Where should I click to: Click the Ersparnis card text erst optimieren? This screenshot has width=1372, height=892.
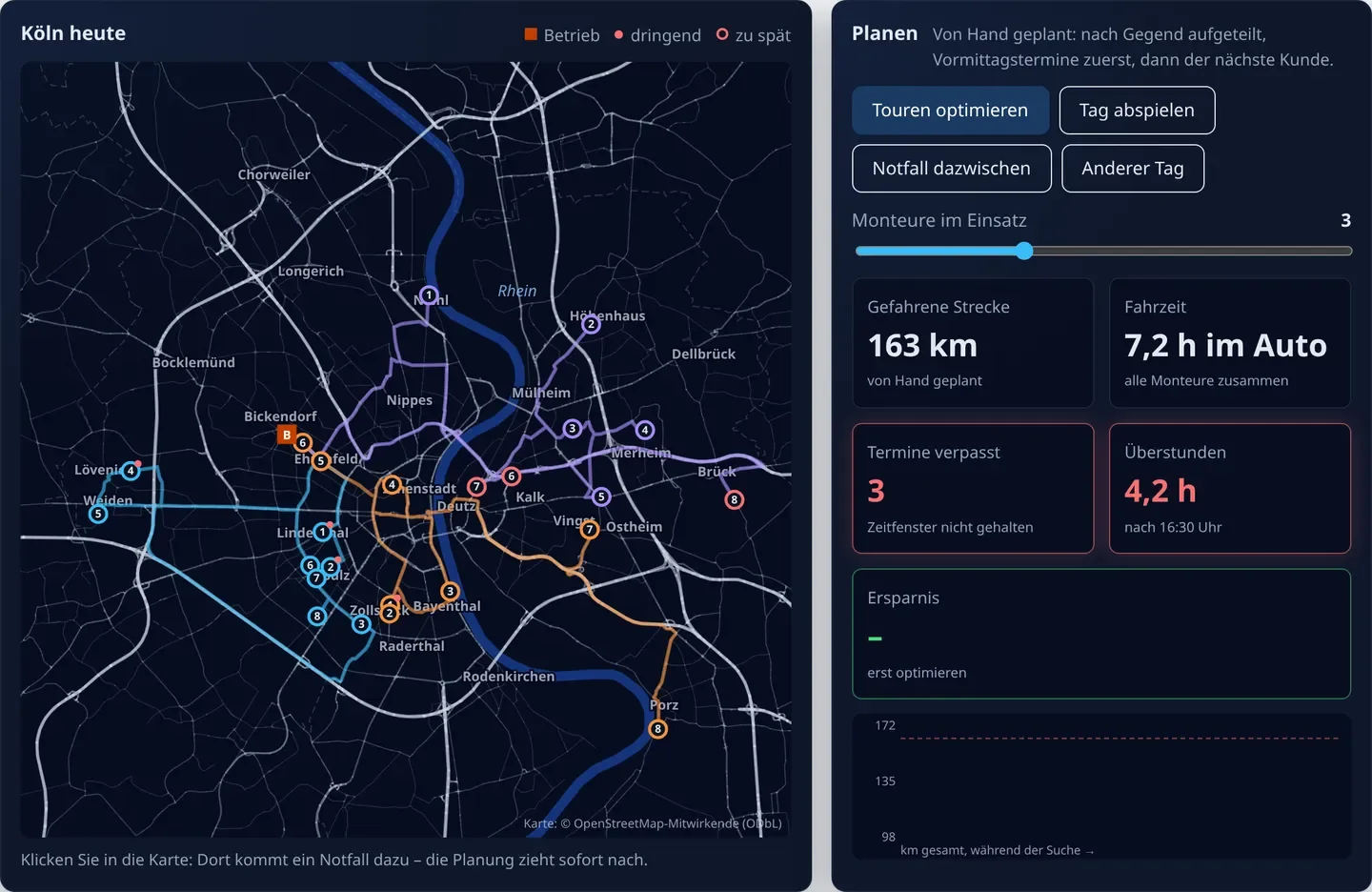917,673
